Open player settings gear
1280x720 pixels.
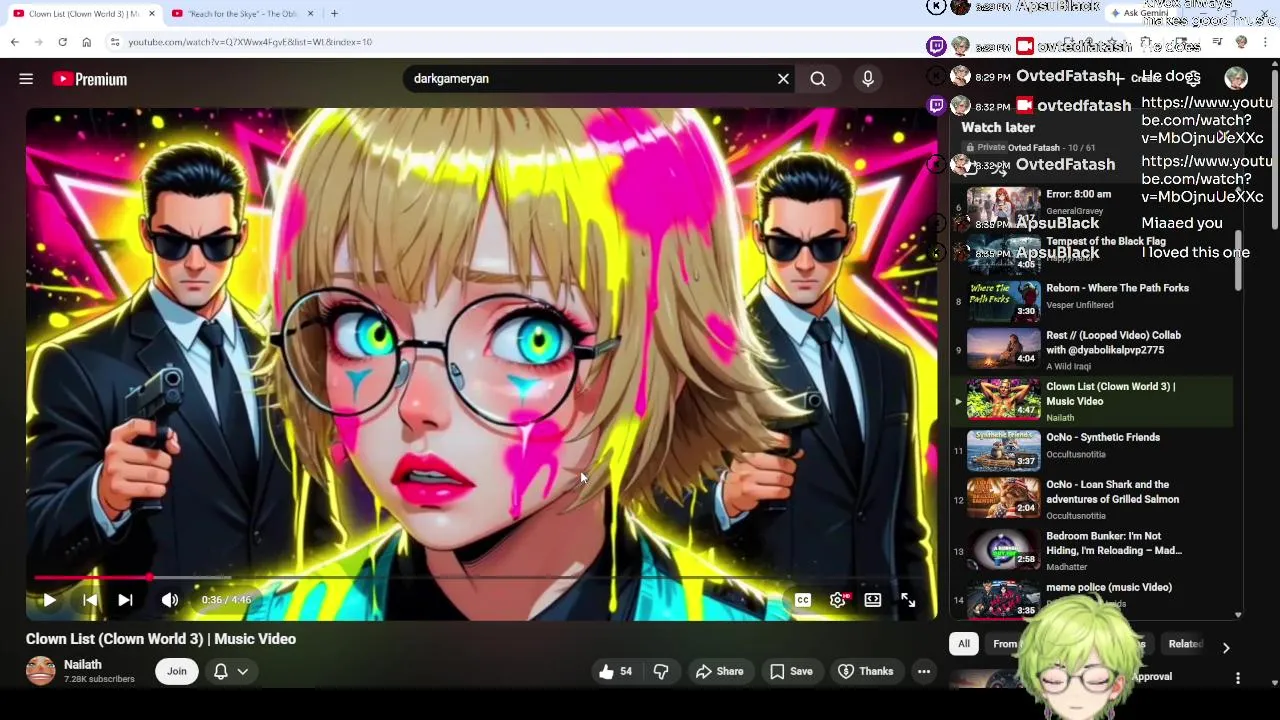pos(838,600)
